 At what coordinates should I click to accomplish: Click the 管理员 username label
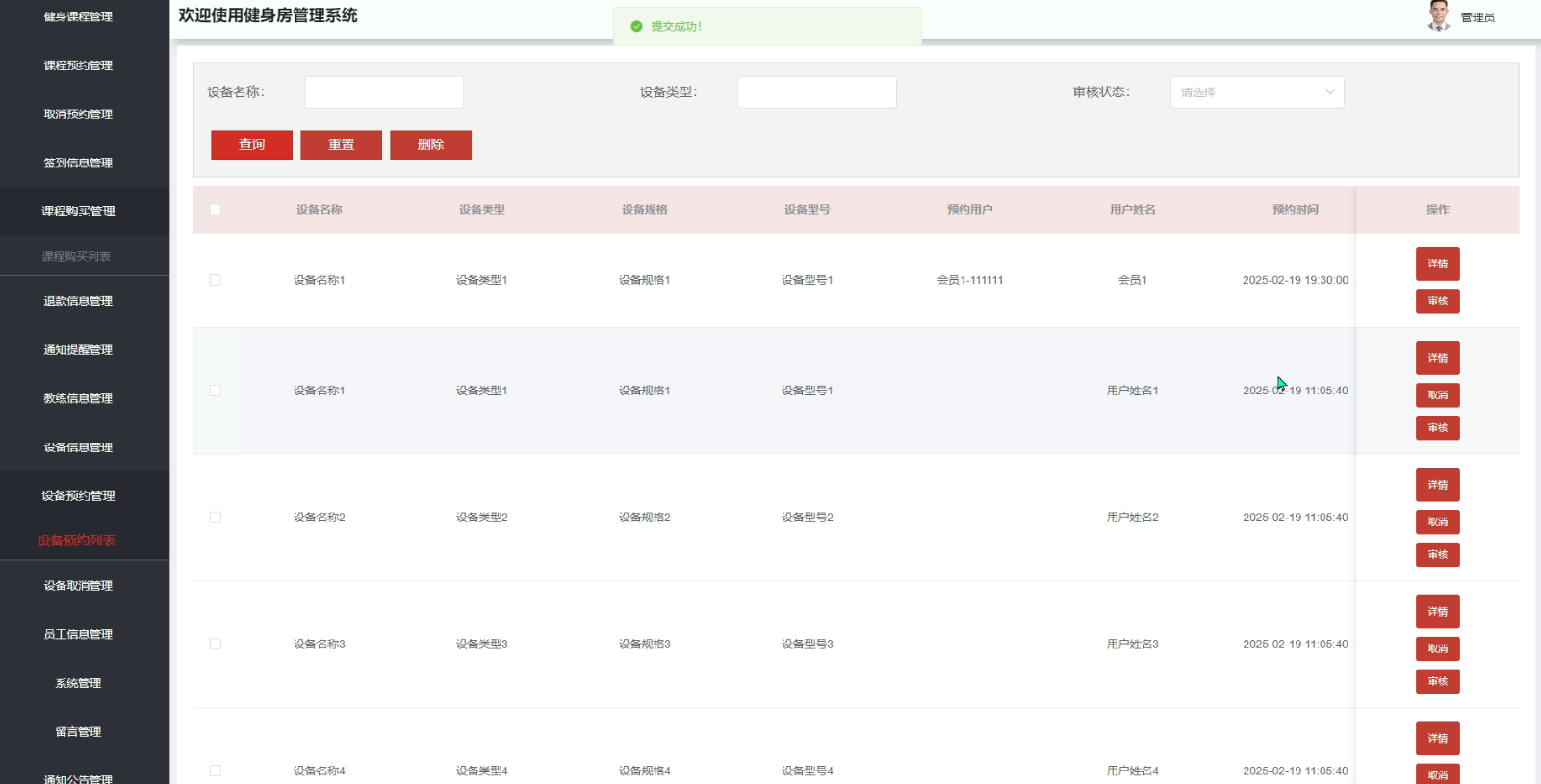tap(1477, 17)
